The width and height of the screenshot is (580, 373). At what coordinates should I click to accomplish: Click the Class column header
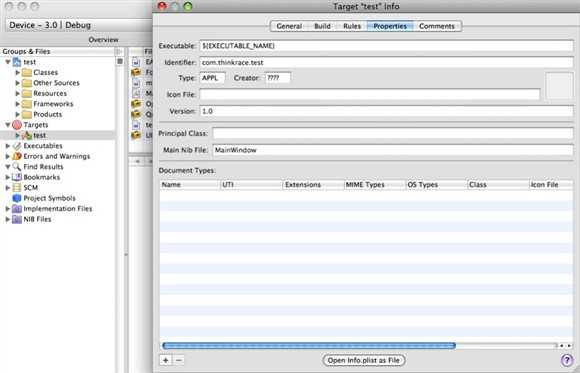point(498,185)
